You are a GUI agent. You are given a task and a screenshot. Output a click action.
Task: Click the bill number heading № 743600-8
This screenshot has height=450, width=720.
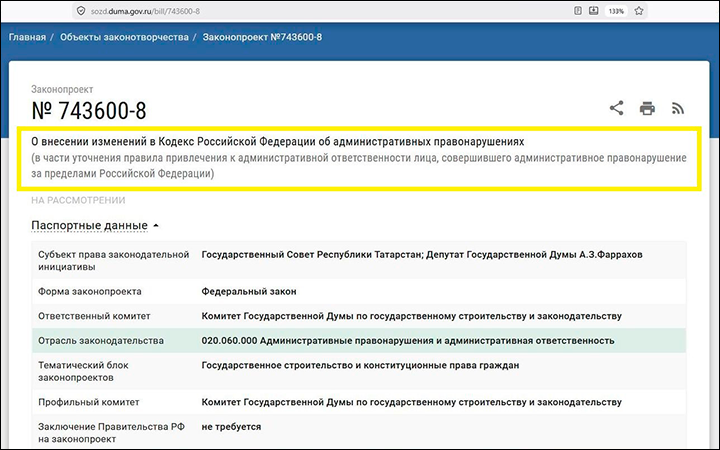point(89,111)
